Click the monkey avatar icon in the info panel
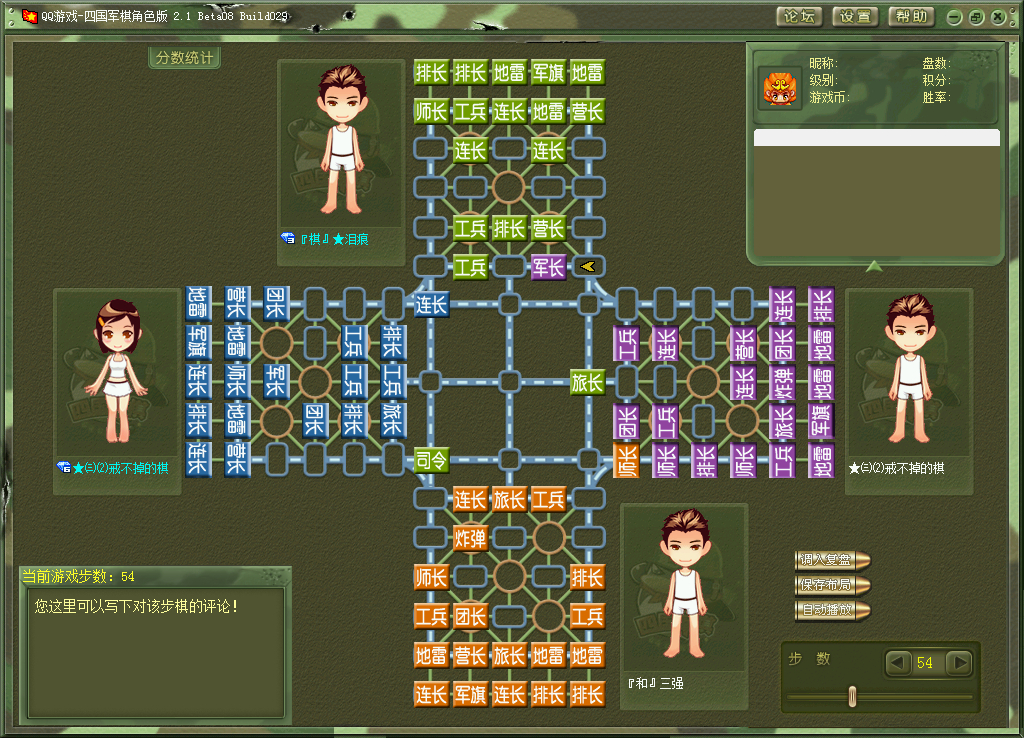 click(x=779, y=89)
